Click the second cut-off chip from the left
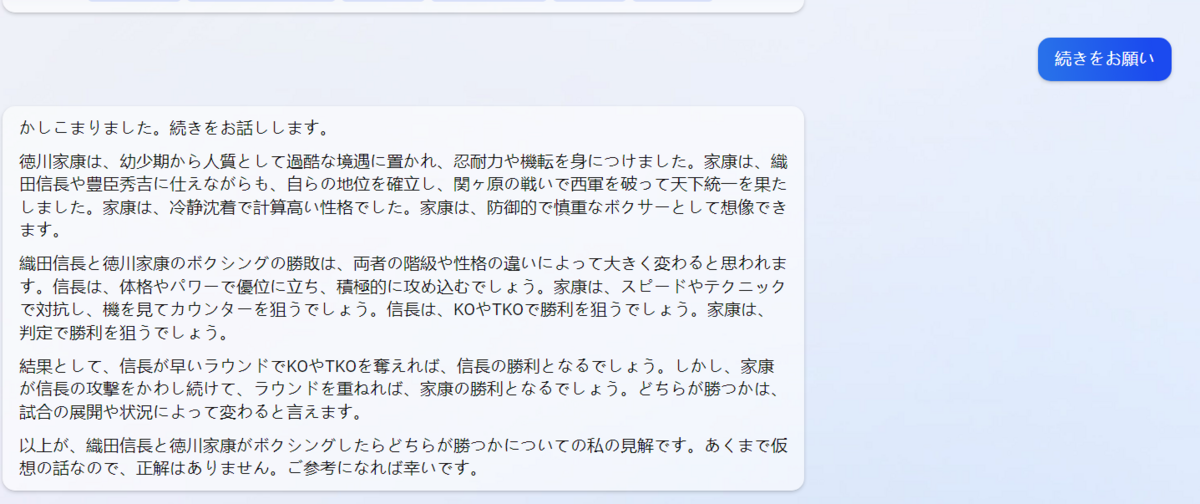Image resolution: width=1200 pixels, height=504 pixels. click(x=260, y=1)
